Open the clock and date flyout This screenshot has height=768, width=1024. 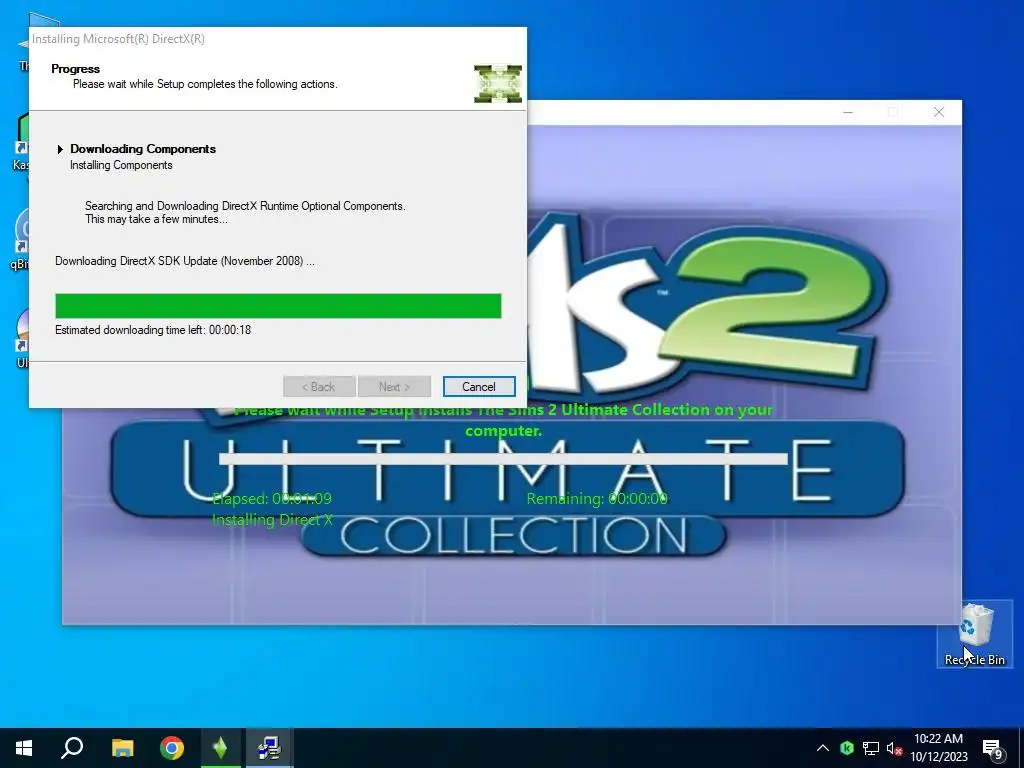[938, 748]
